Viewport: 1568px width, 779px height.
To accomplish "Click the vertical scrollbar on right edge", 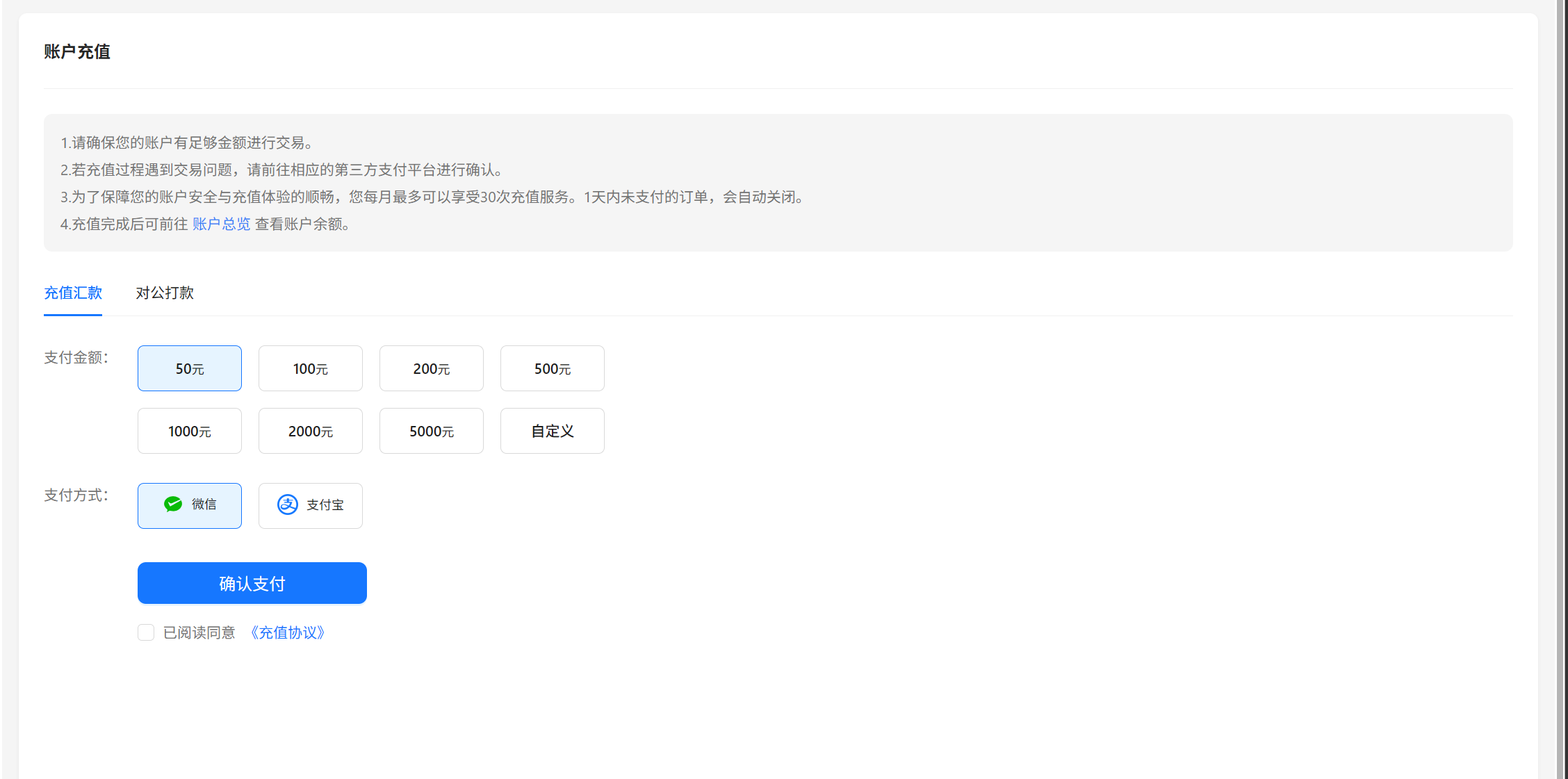I will [1560, 389].
